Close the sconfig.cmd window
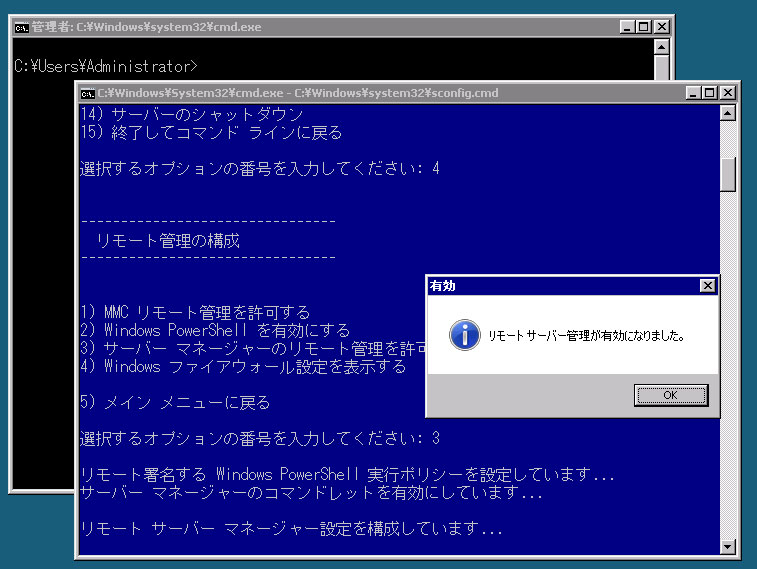The width and height of the screenshot is (757, 569). [728, 93]
